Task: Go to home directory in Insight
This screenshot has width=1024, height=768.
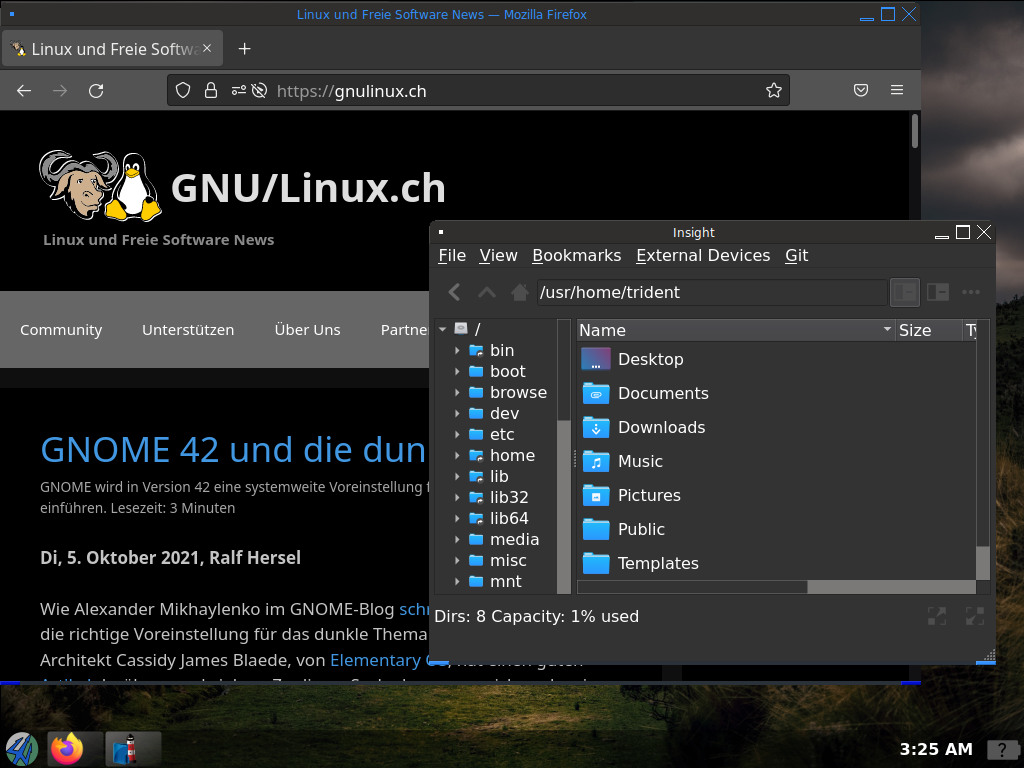Action: pyautogui.click(x=520, y=292)
